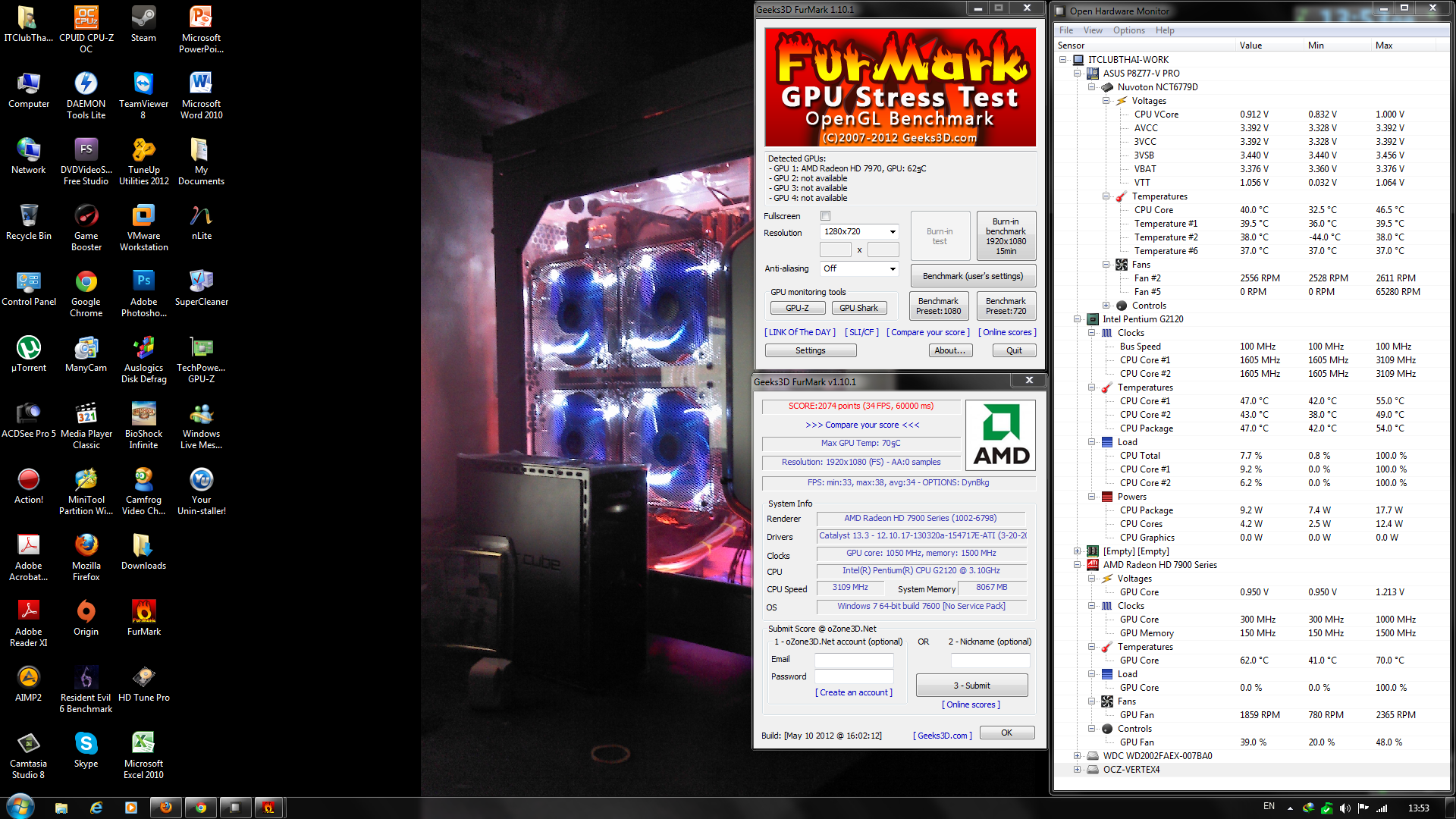Screen dimensions: 1456x819
Task: Open HD Tune Pro desktop icon
Action: [143, 679]
